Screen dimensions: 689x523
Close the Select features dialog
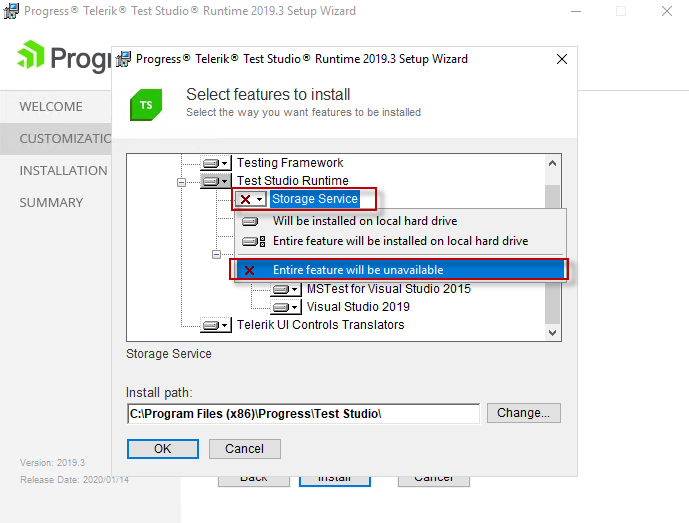(x=562, y=59)
